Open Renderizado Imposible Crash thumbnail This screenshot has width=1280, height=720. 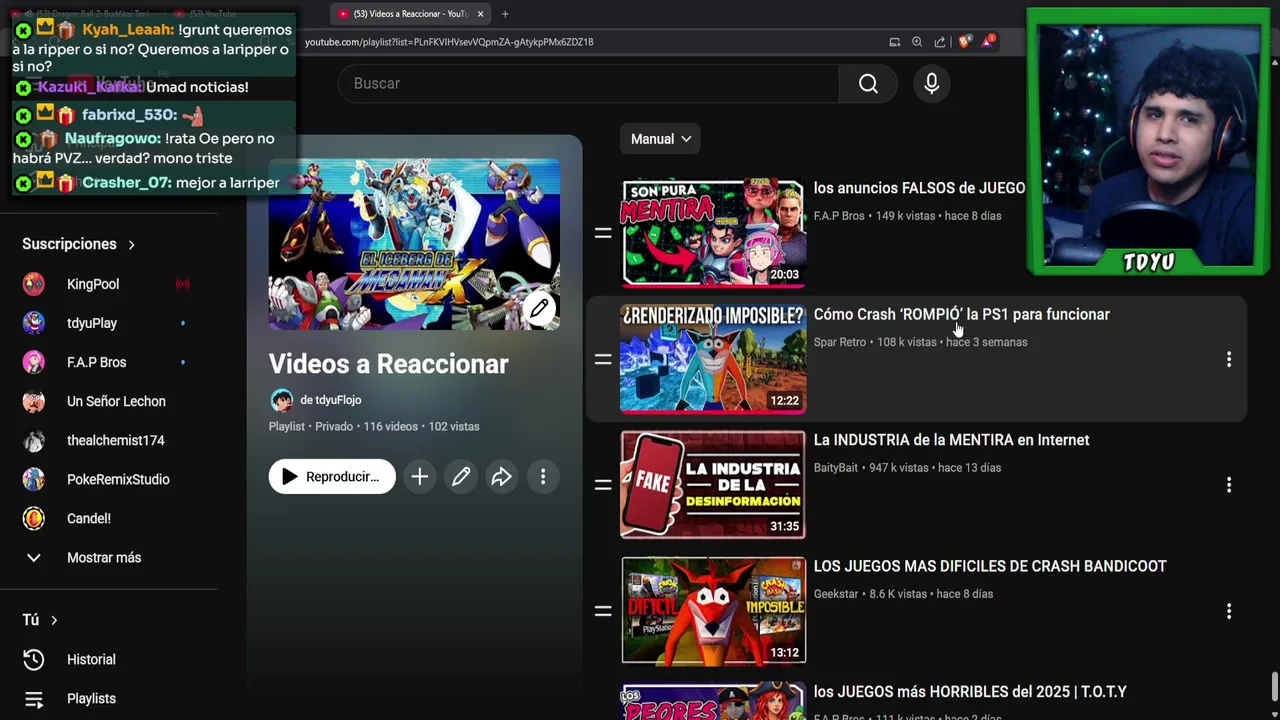tap(713, 359)
